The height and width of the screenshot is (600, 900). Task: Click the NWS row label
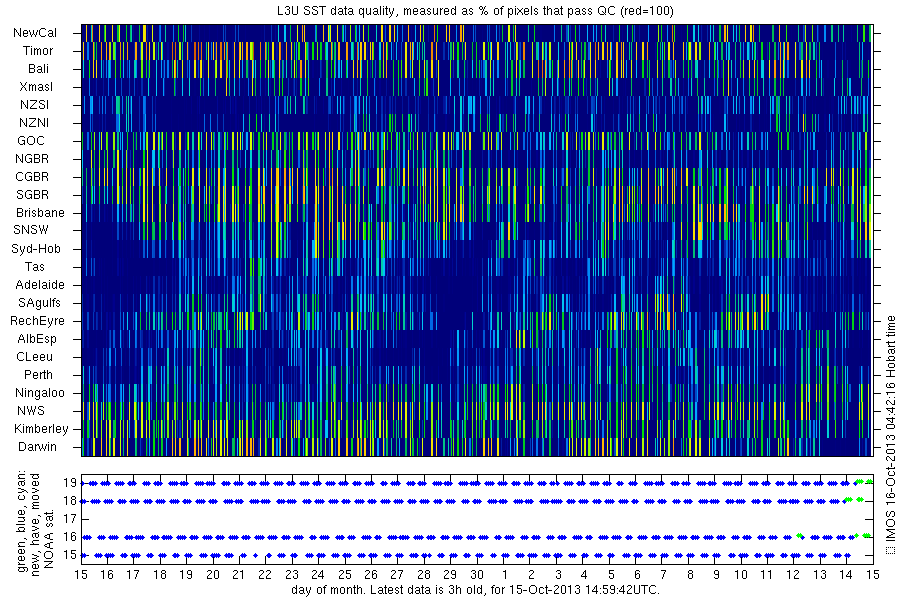(x=31, y=411)
